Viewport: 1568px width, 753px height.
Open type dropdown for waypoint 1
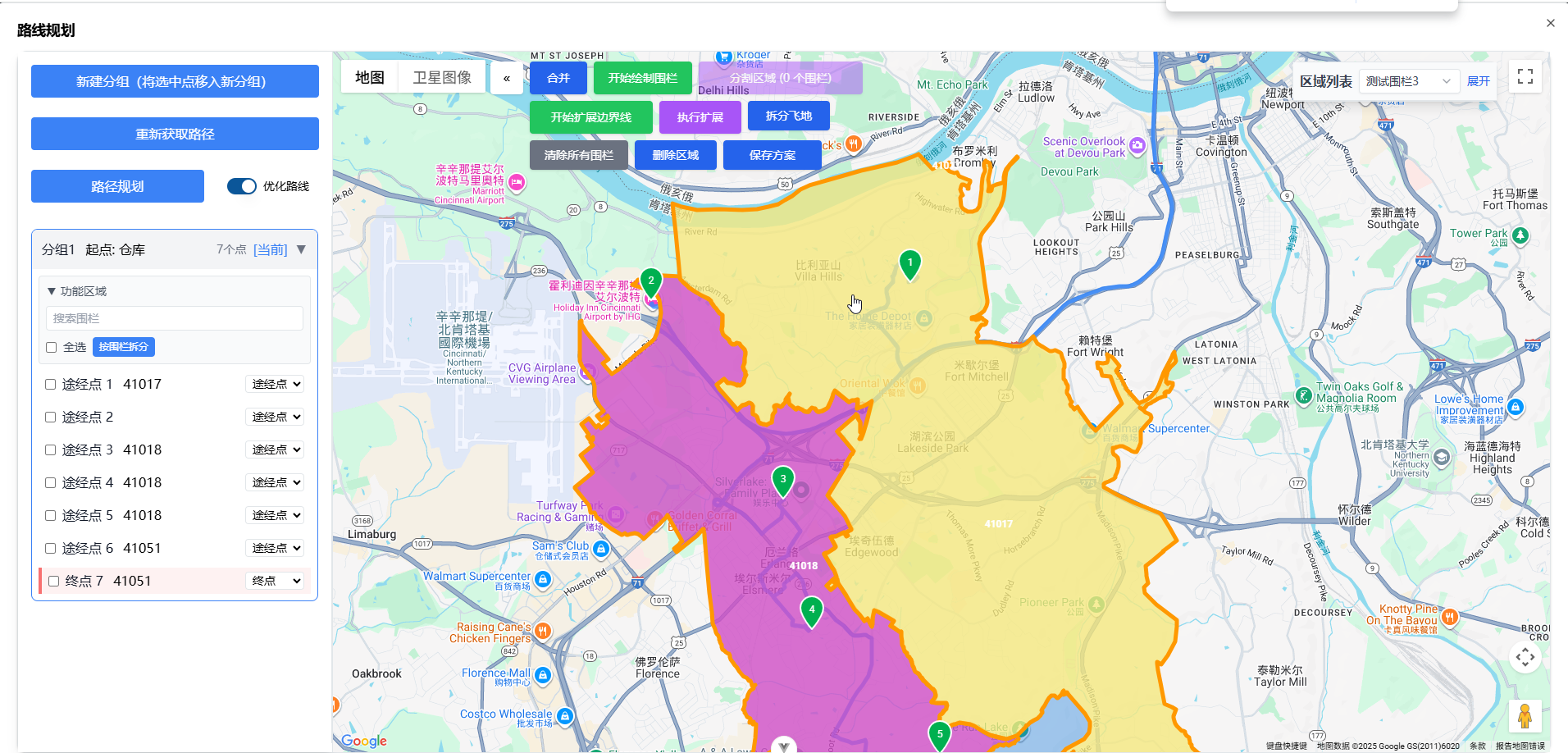pos(276,384)
